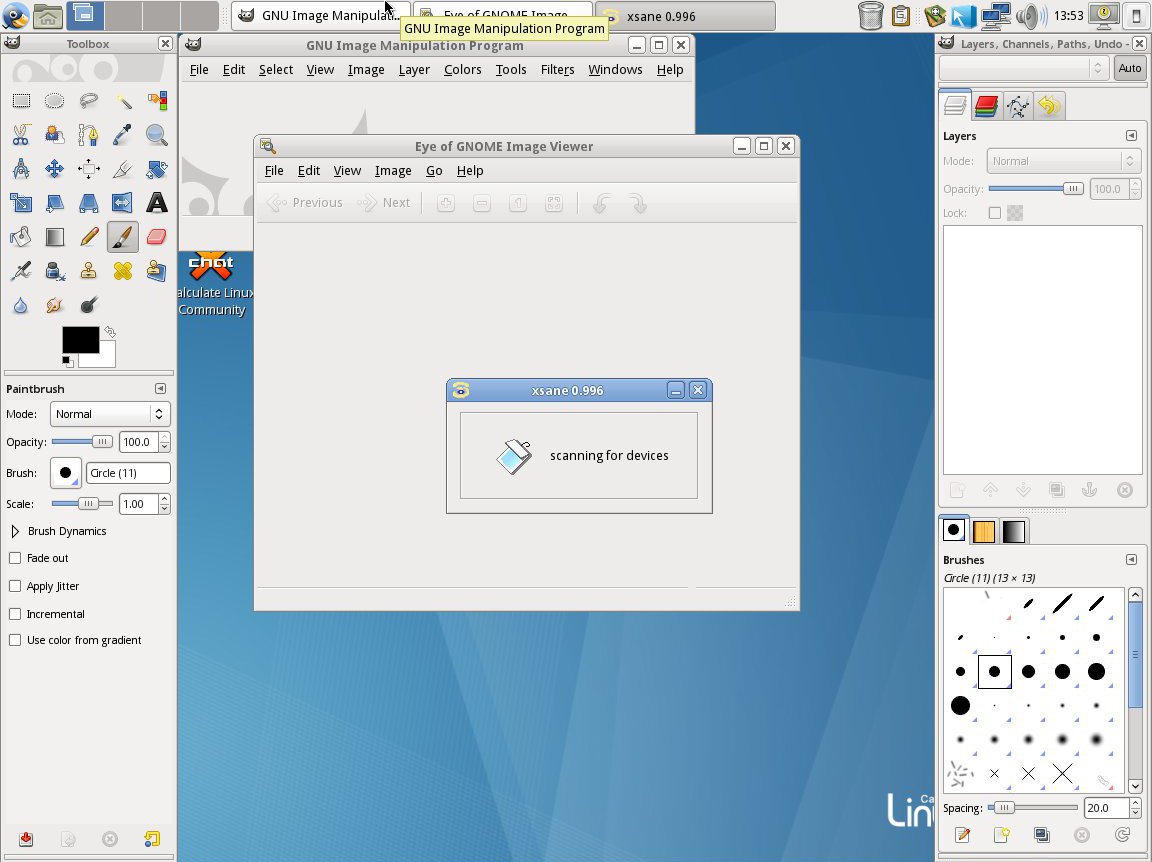The image size is (1152, 862).
Task: Select the Pencil tool
Action: 89,237
